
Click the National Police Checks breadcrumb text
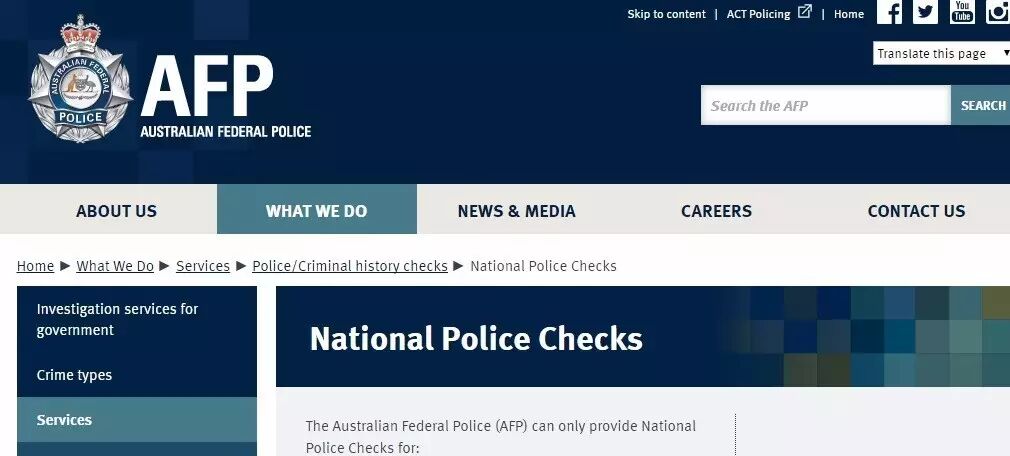(544, 266)
